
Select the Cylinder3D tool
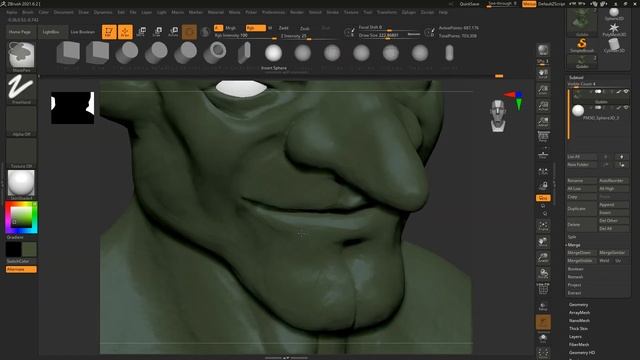pyautogui.click(x=614, y=45)
